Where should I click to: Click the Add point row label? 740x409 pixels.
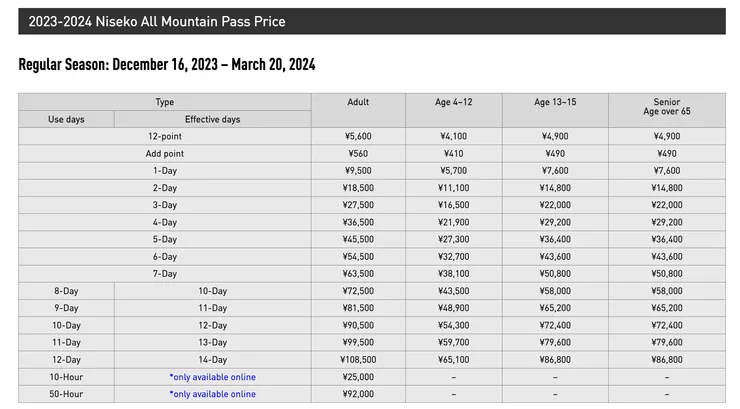point(165,154)
